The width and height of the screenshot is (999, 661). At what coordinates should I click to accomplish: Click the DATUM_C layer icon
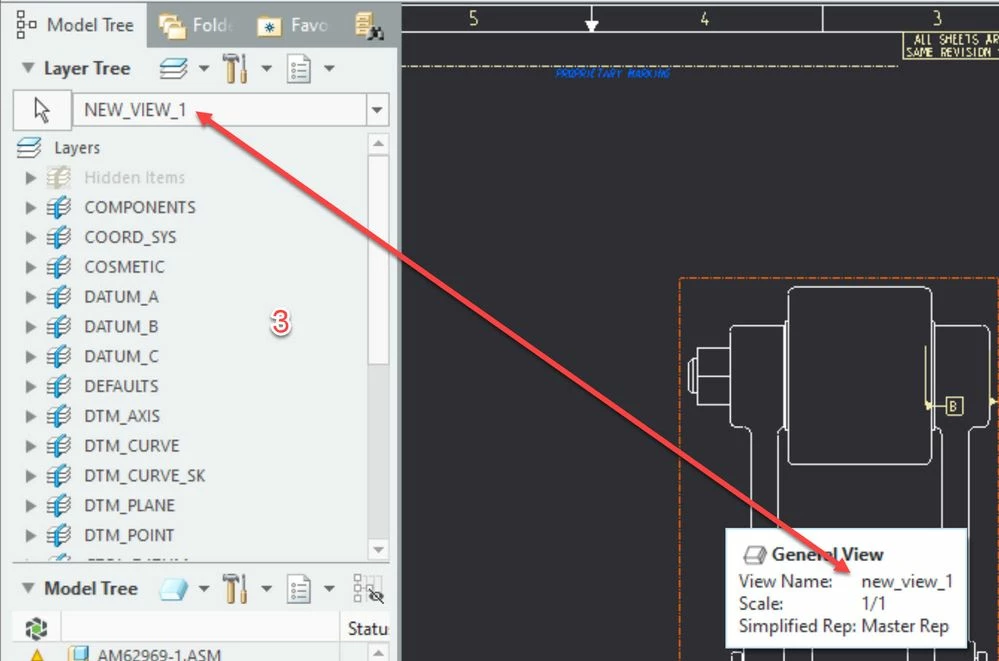(x=59, y=356)
